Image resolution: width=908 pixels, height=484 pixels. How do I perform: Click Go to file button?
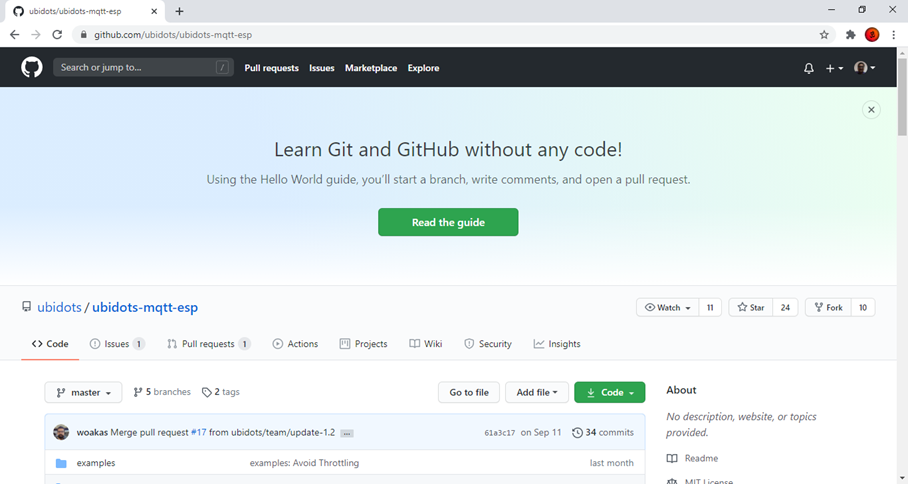click(469, 393)
